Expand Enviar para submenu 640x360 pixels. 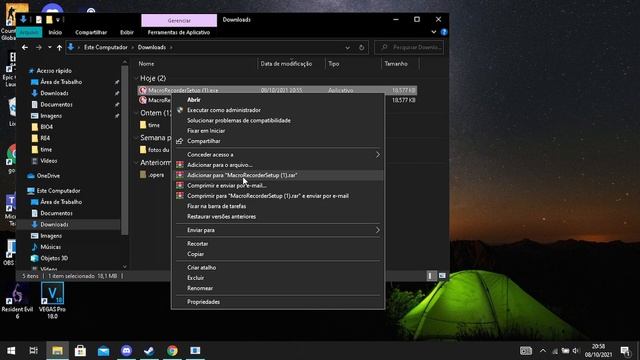click(278, 230)
